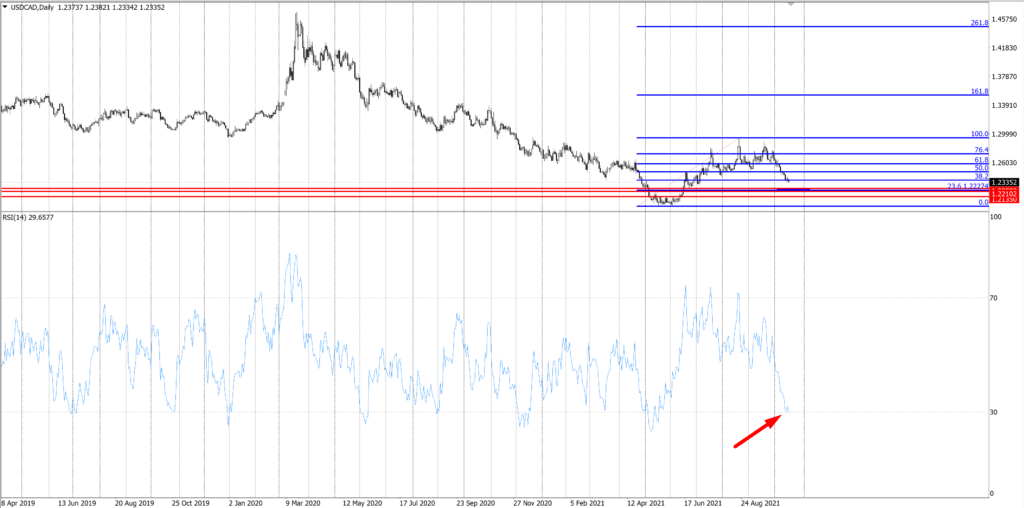
Task: Click the March 2020 price spike peak
Action: 297,18
